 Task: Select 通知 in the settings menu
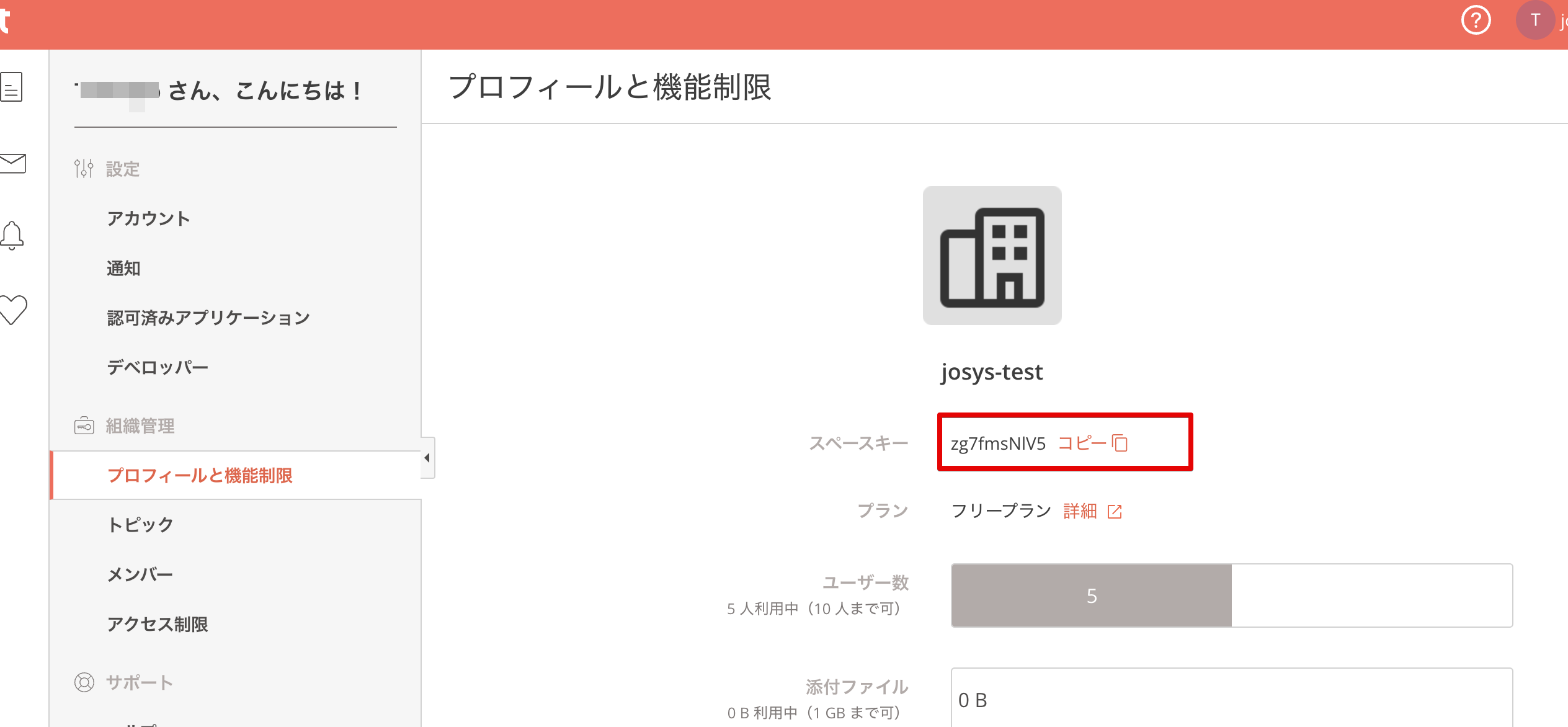pyautogui.click(x=123, y=268)
